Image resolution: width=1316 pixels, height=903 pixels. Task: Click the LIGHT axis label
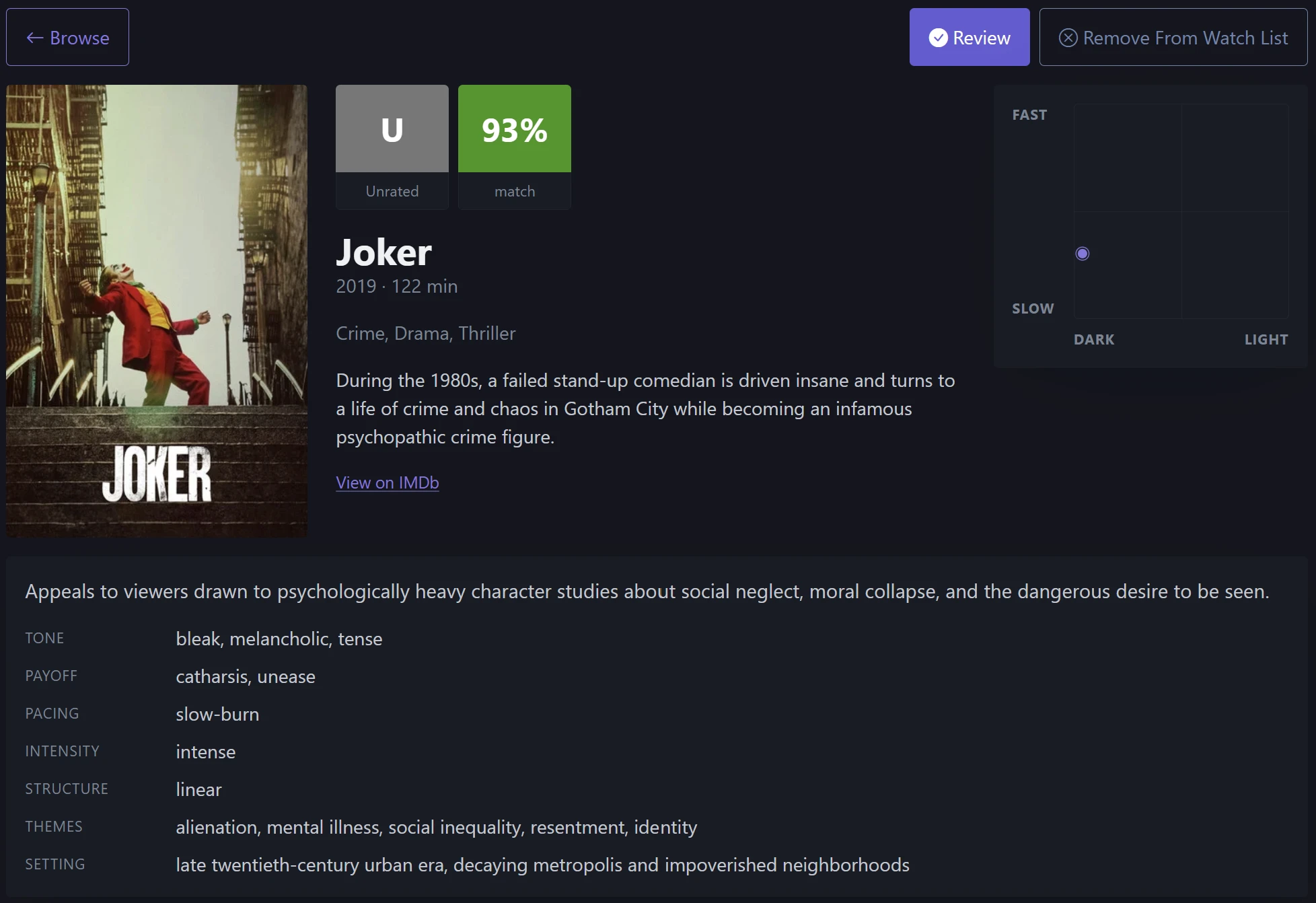[x=1266, y=340]
